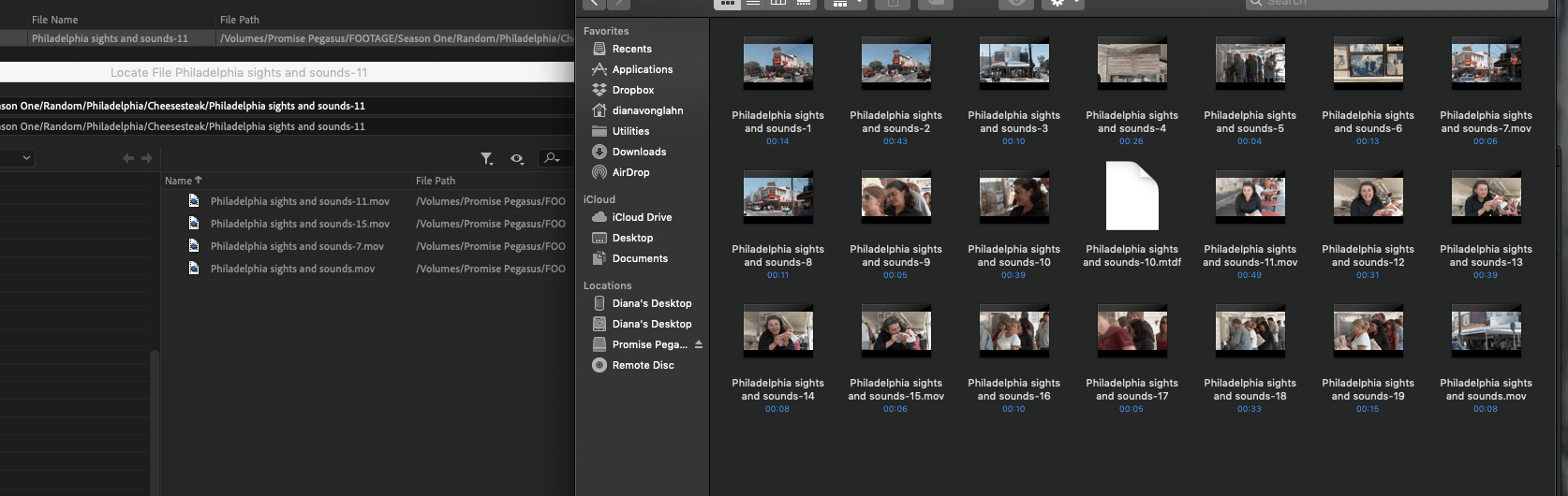Open Promise Pegasus volume in sidebar
The image size is (1568, 496).
[649, 344]
